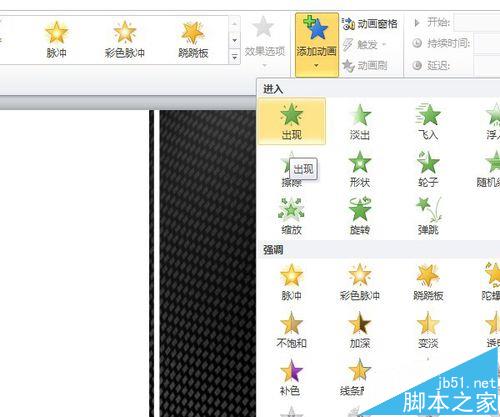
Task: Choose the 变淡 emphasis animation
Action: pyautogui.click(x=428, y=330)
